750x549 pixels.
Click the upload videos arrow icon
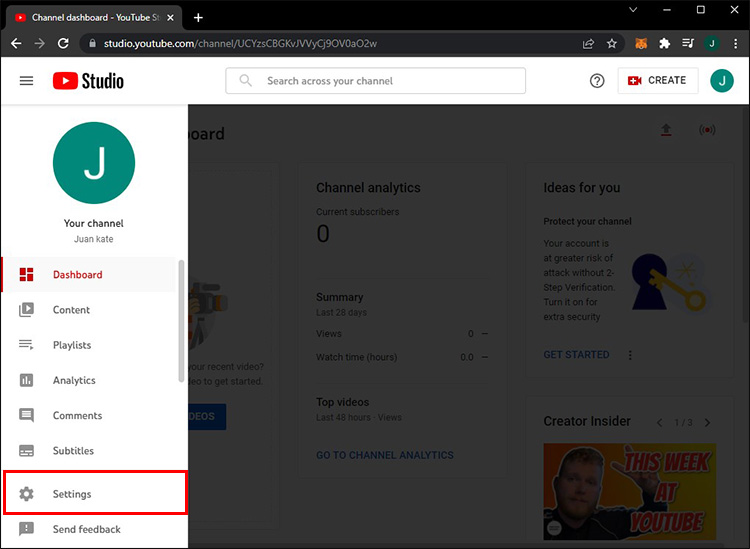pyautogui.click(x=666, y=130)
